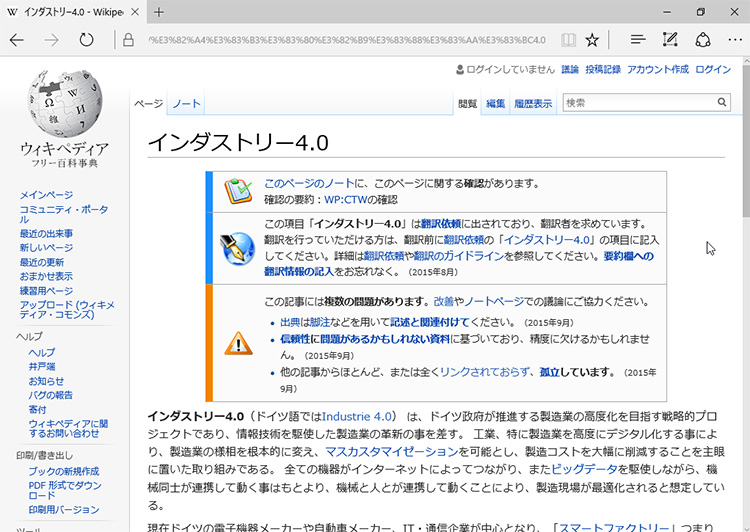This screenshot has width=750, height=532.
Task: Open the アカウント作成 link
Action: click(x=657, y=69)
